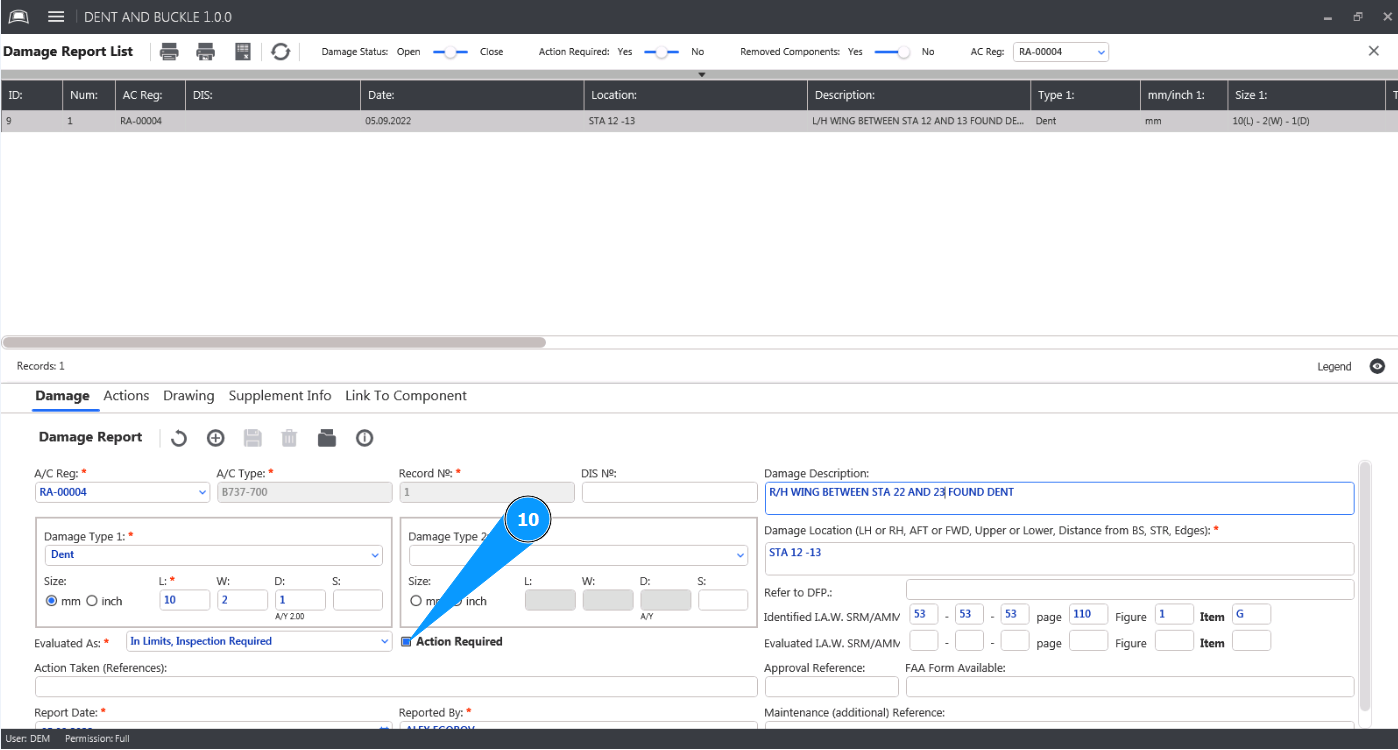
Task: Switch to the Actions tab
Action: point(126,396)
